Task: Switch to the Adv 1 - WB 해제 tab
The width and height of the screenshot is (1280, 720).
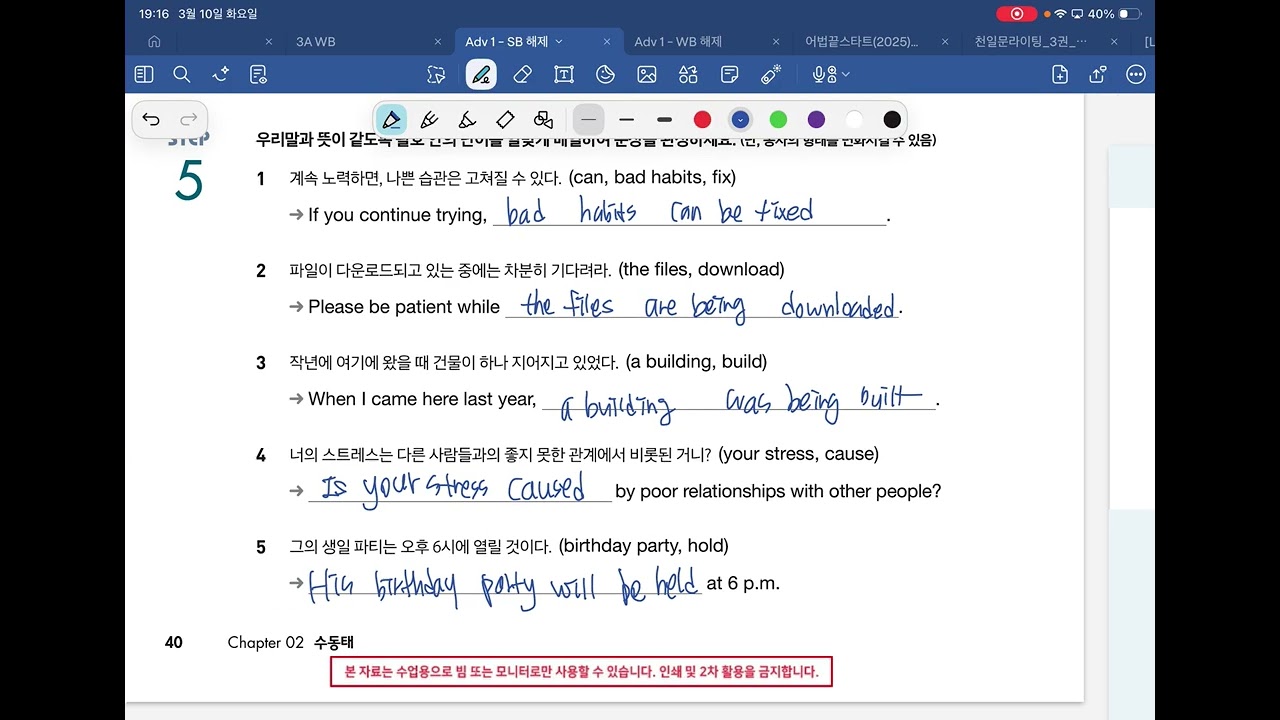Action: point(678,42)
